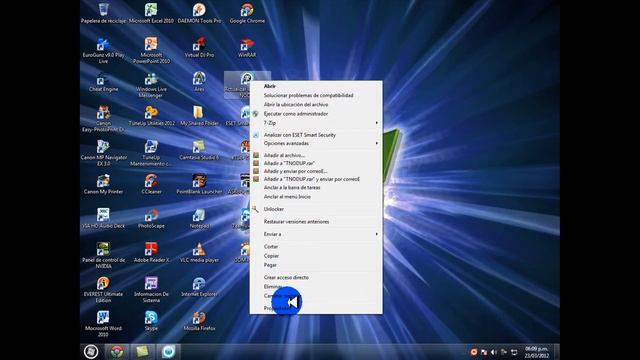Choose Analizar con ESET Smart Security
640x360 pixels.
point(316,135)
